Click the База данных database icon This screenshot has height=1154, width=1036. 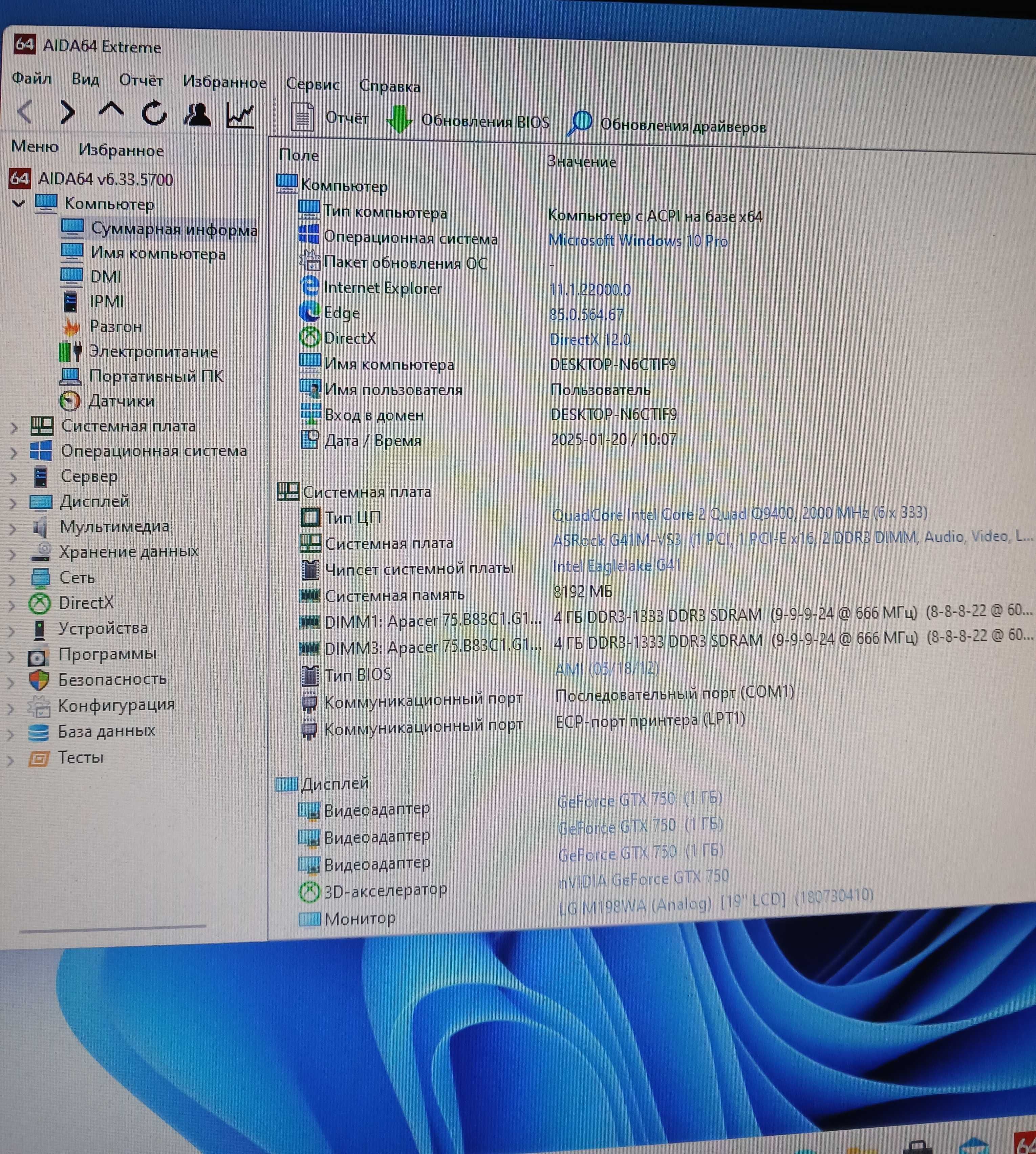[x=38, y=732]
